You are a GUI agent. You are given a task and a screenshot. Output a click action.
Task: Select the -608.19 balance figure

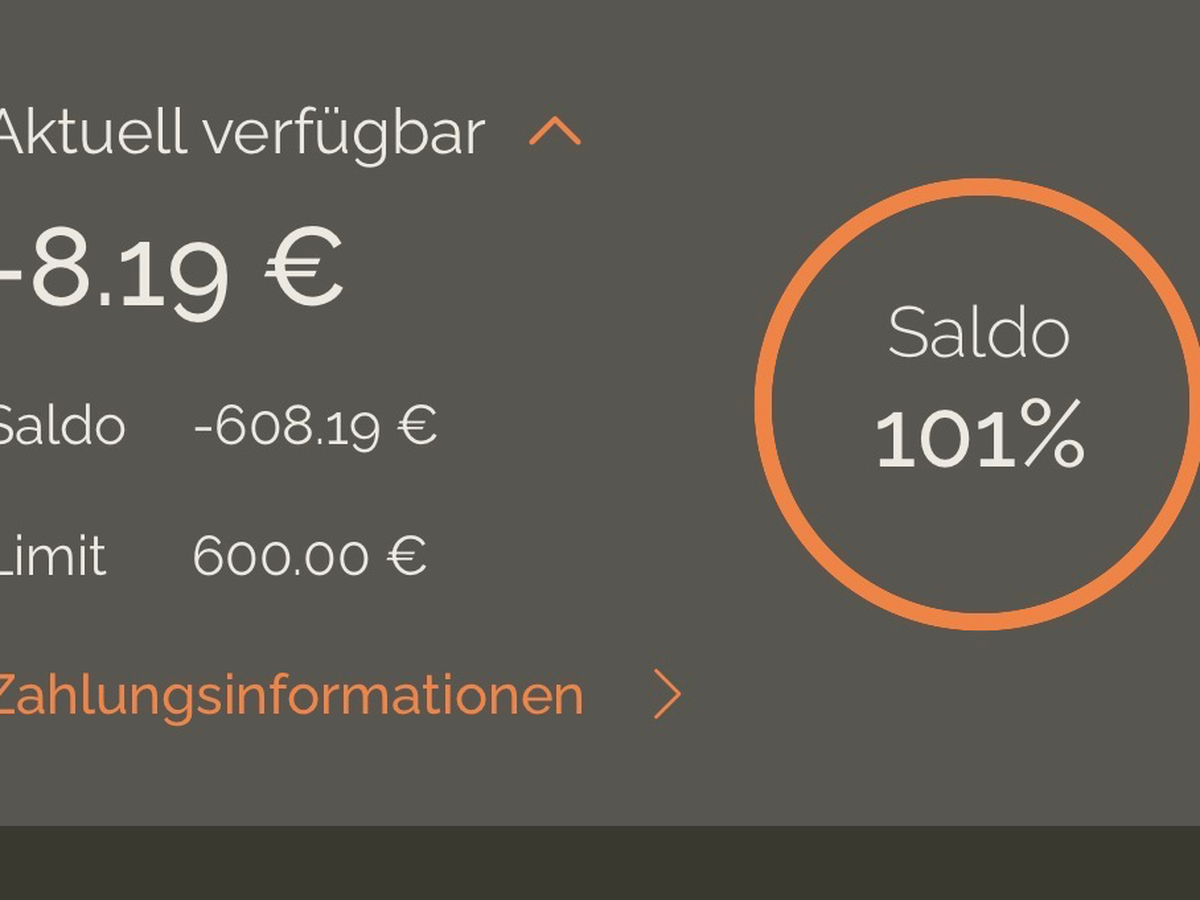[x=286, y=427]
